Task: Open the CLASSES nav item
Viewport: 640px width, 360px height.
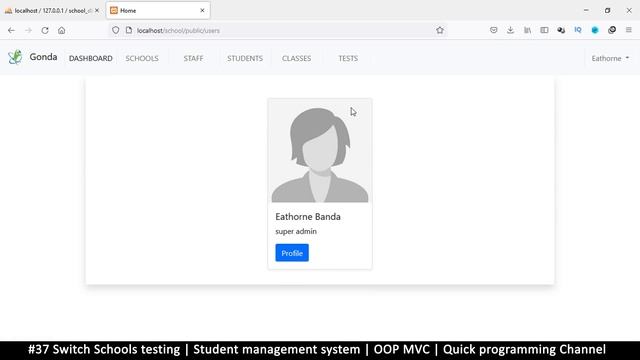Action: 296,58
